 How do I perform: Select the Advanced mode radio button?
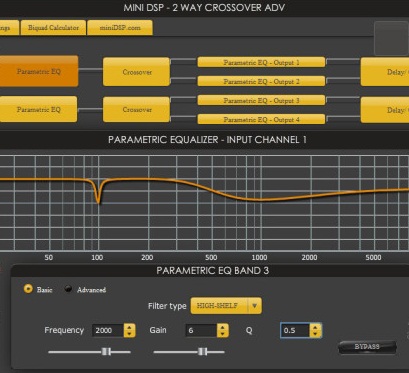click(x=68, y=289)
